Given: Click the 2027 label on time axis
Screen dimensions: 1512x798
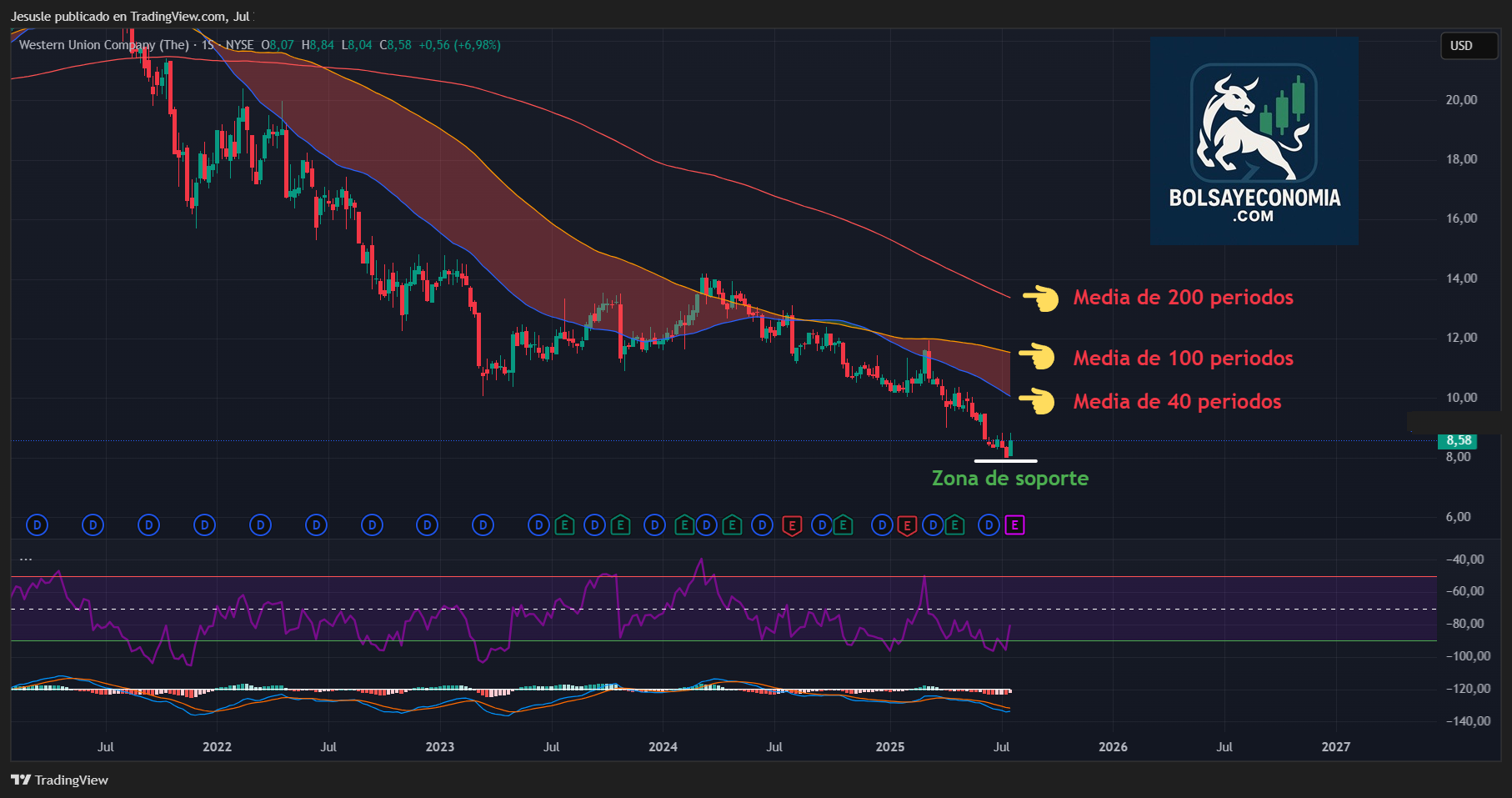Looking at the screenshot, I should 1336,746.
